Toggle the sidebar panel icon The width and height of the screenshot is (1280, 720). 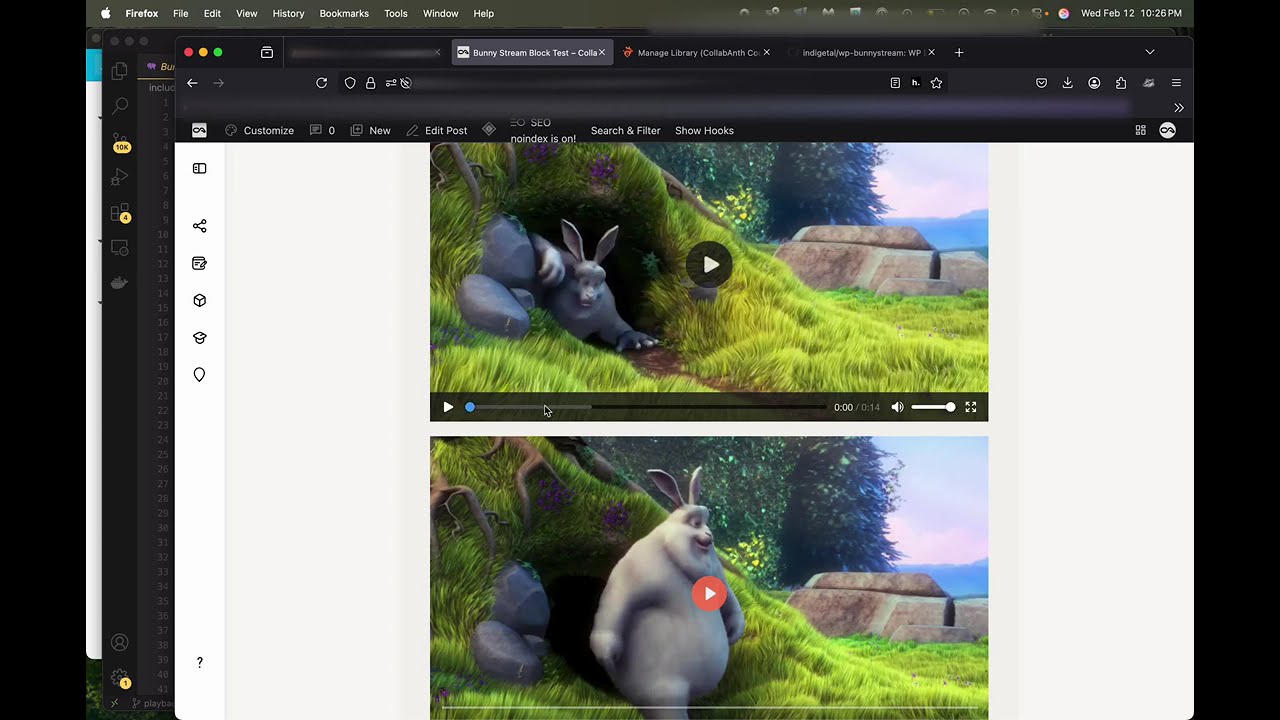click(199, 169)
